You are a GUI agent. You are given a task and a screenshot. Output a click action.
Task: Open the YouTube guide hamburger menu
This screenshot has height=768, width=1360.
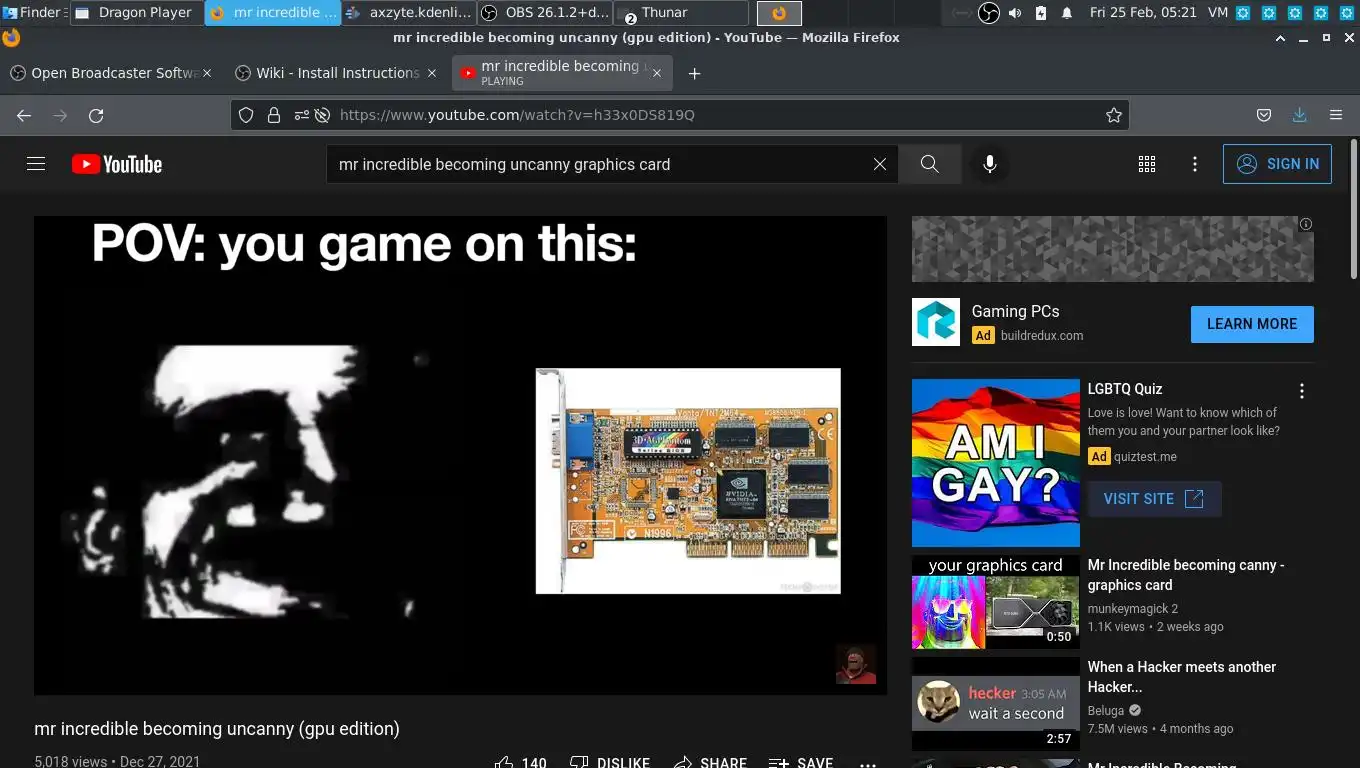pos(36,164)
